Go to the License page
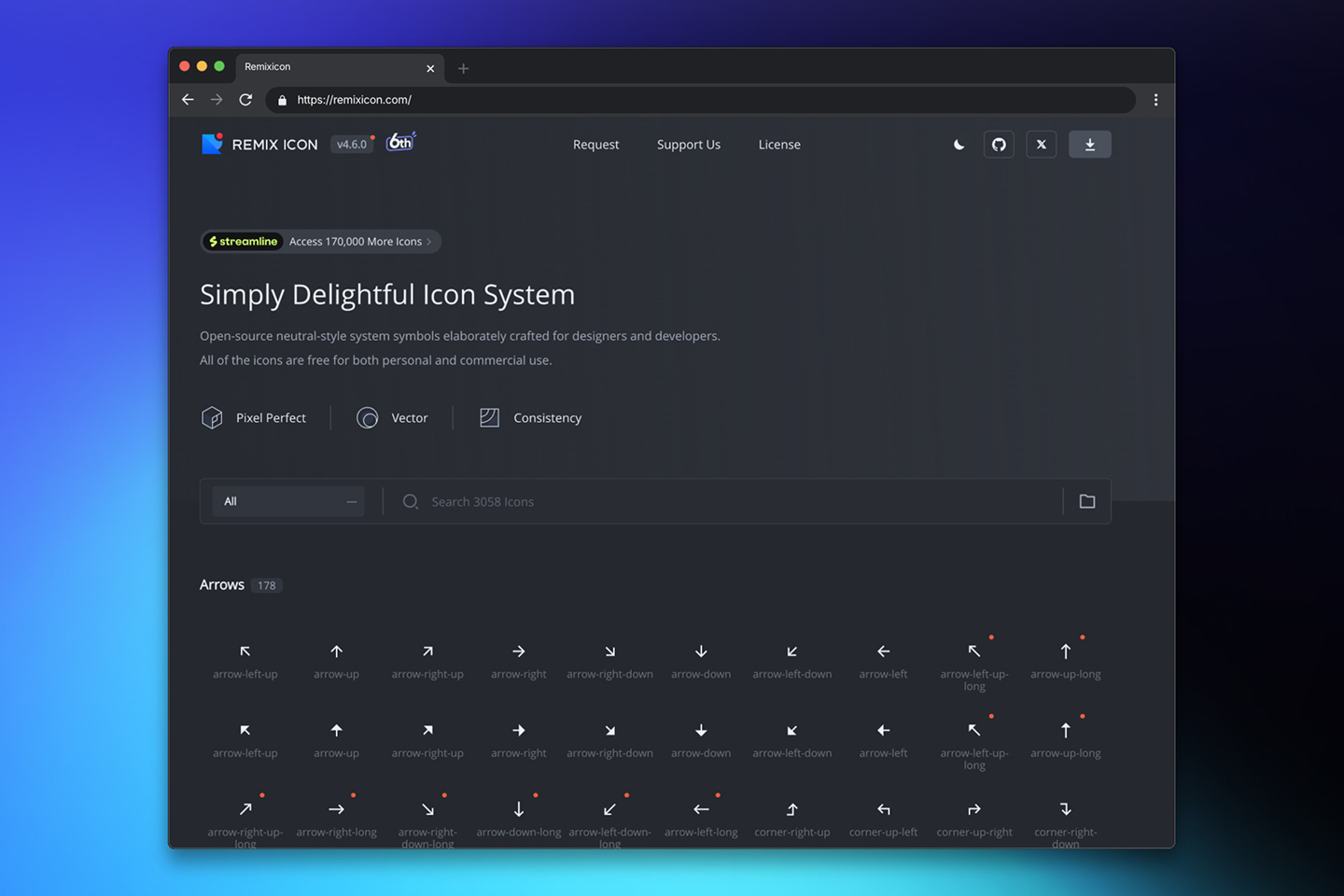The width and height of the screenshot is (1344, 896). pos(779,145)
